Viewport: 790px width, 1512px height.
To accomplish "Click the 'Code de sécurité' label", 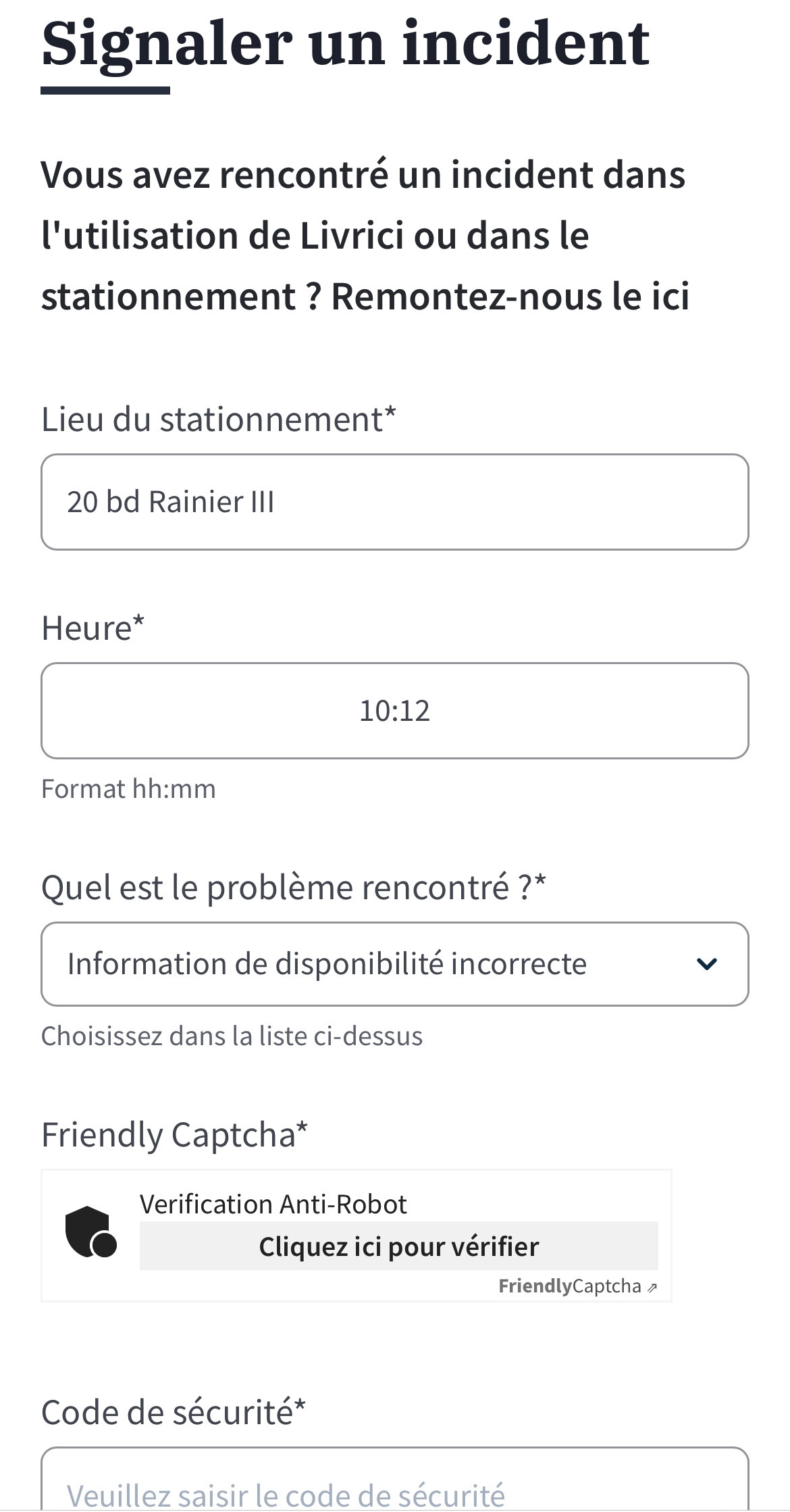I will point(174,1412).
